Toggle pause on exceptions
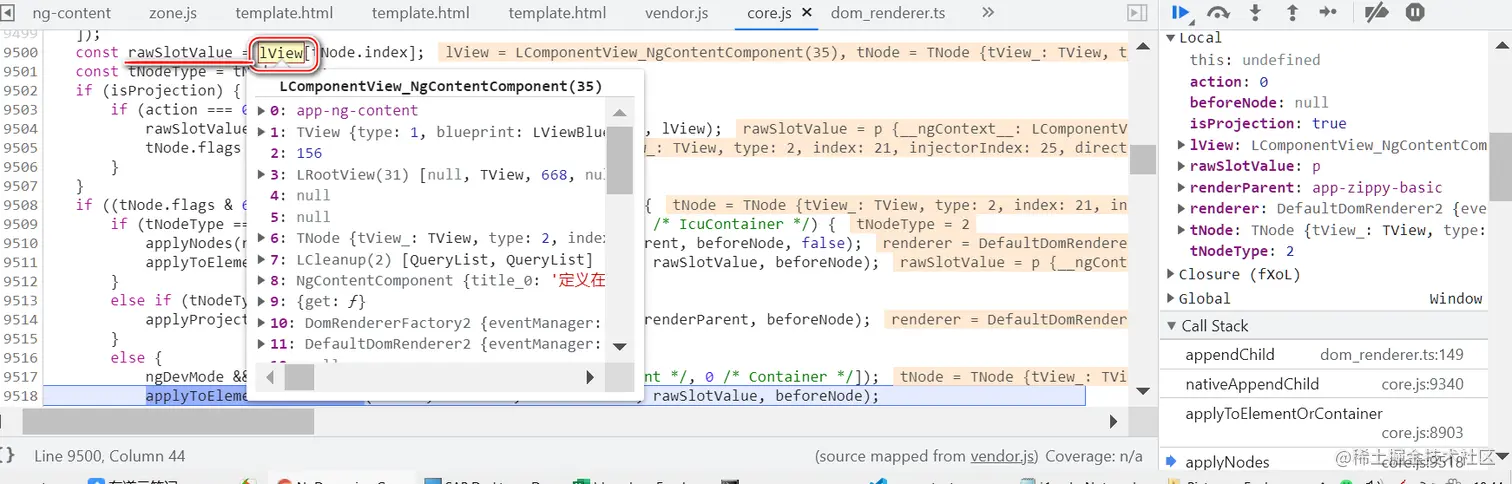Screen dimensions: 1512x484 point(1414,13)
